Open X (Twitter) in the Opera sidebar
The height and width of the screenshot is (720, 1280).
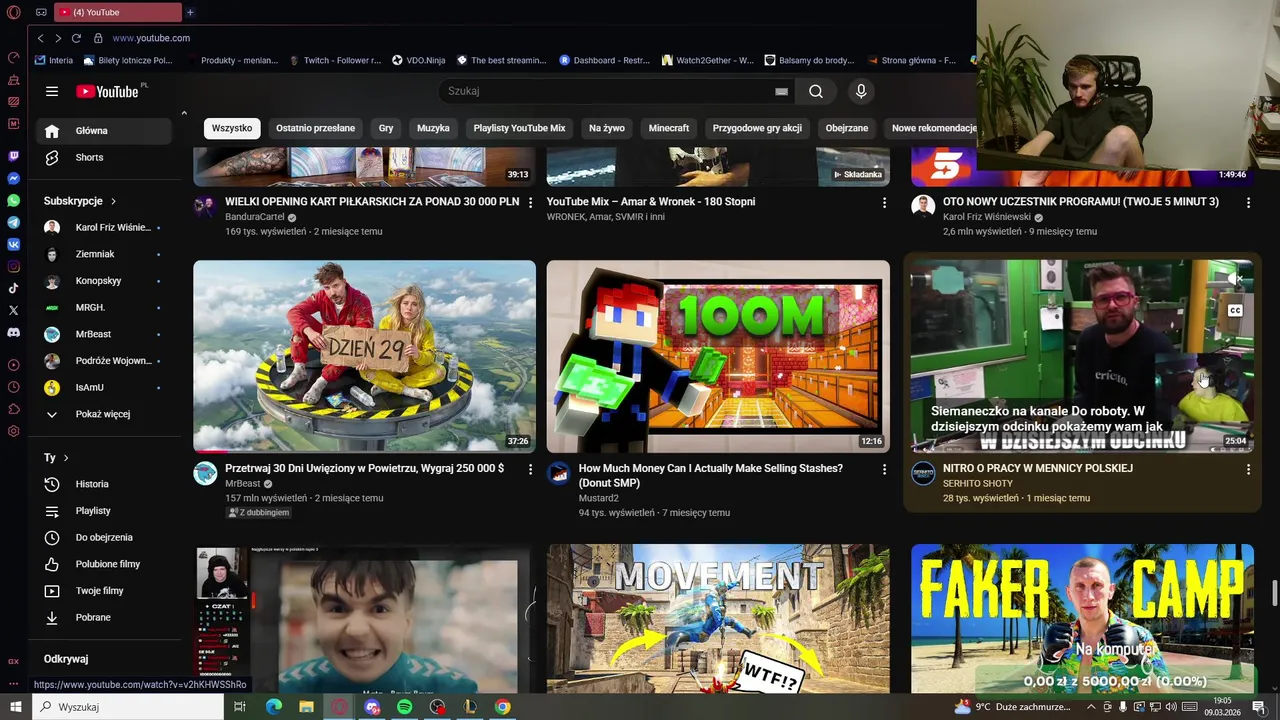pyautogui.click(x=14, y=310)
